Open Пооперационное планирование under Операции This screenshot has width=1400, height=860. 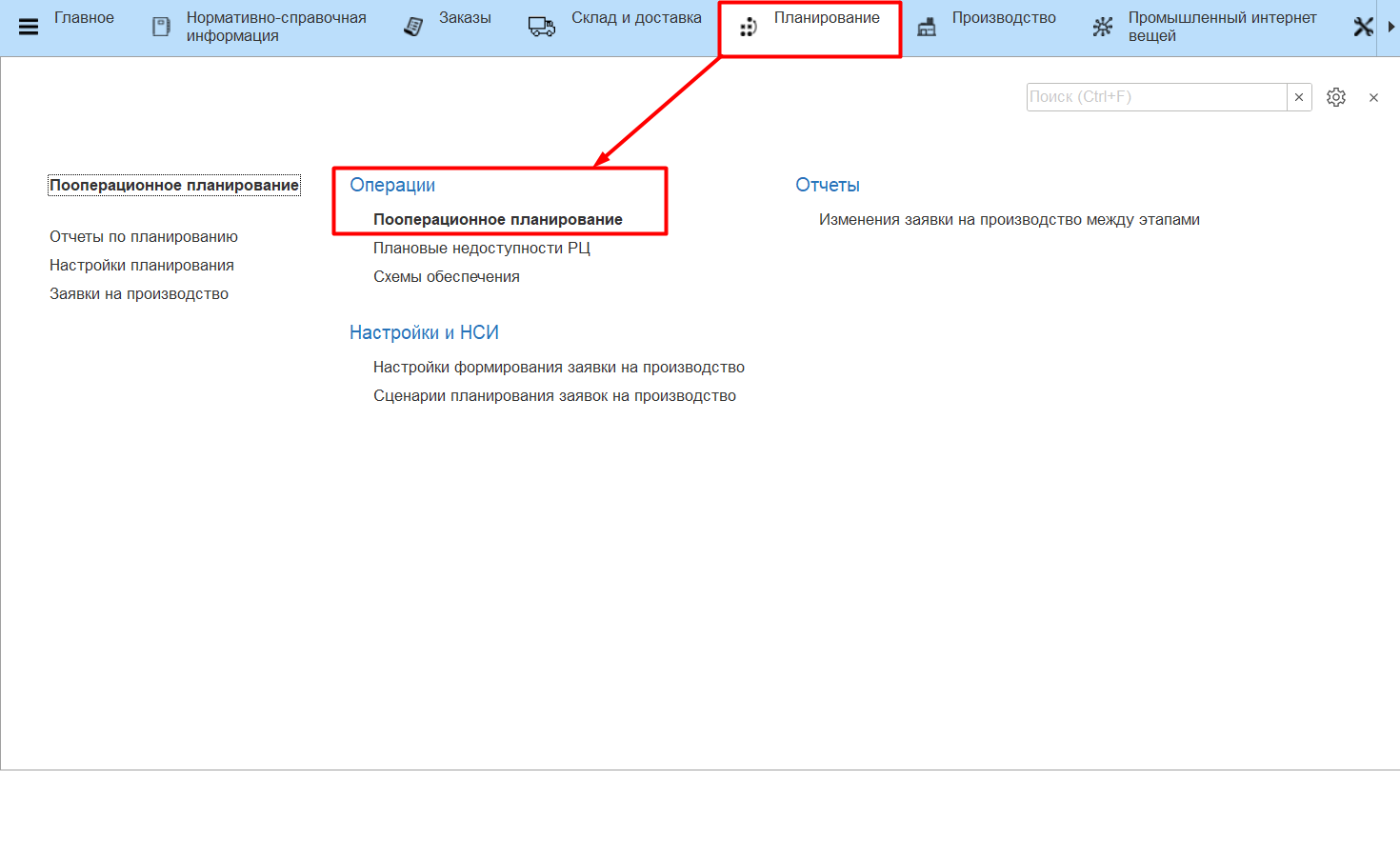click(x=497, y=219)
